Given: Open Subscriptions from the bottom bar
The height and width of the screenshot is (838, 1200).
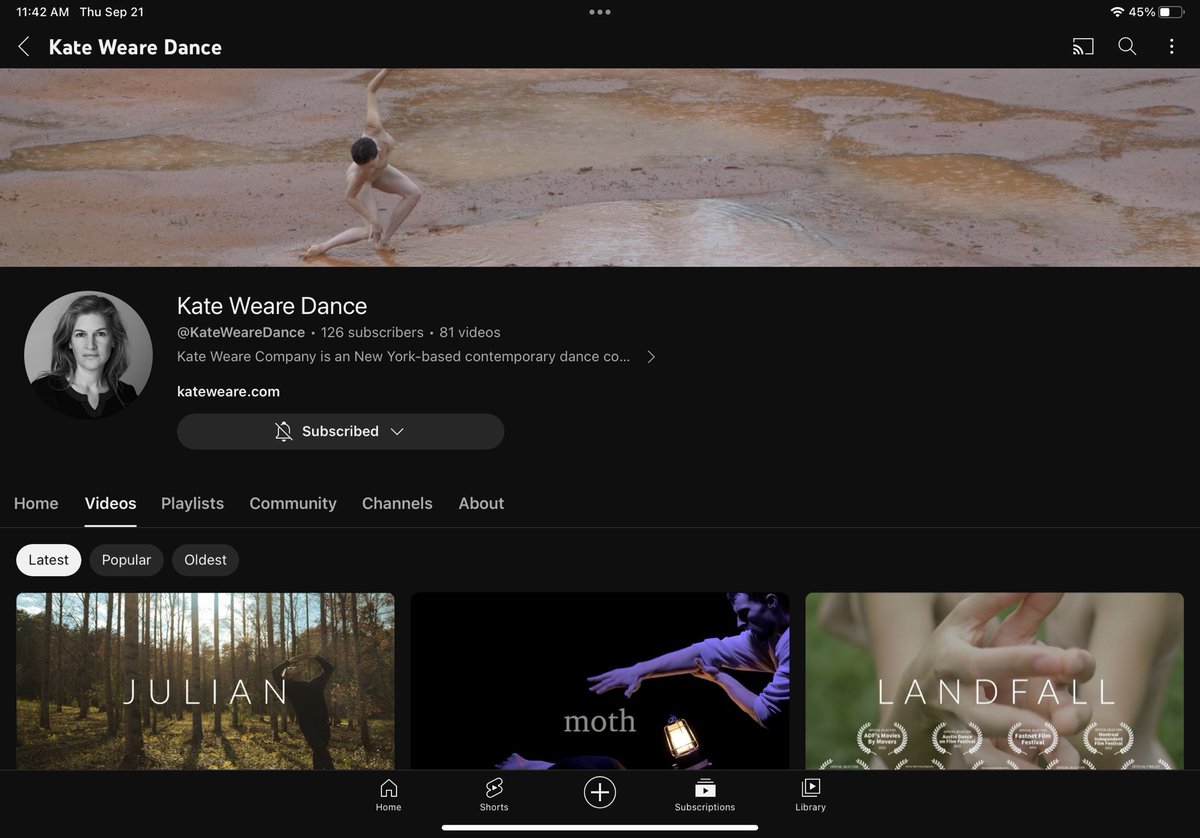Looking at the screenshot, I should (705, 792).
